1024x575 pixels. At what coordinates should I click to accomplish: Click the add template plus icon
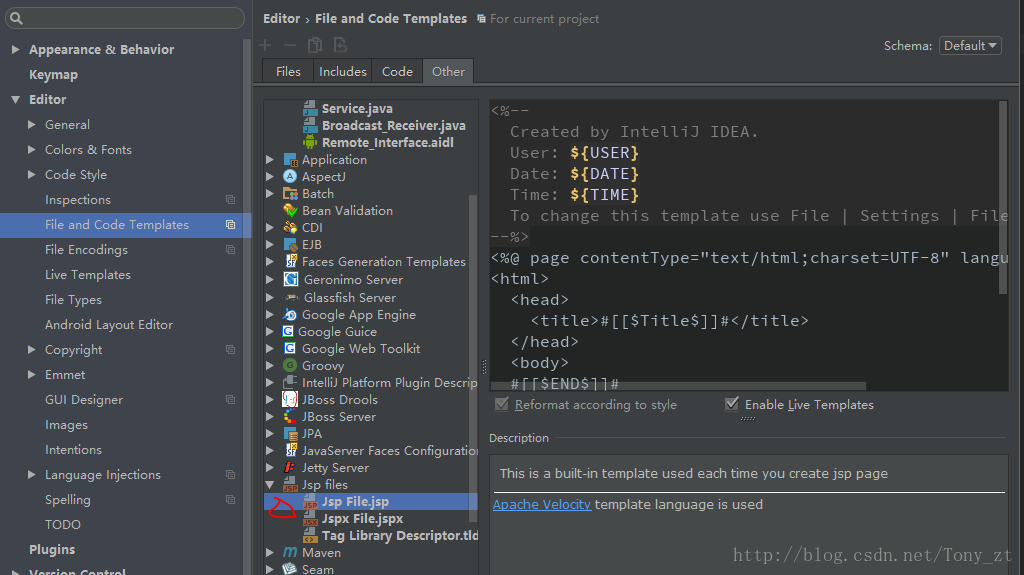pyautogui.click(x=265, y=45)
